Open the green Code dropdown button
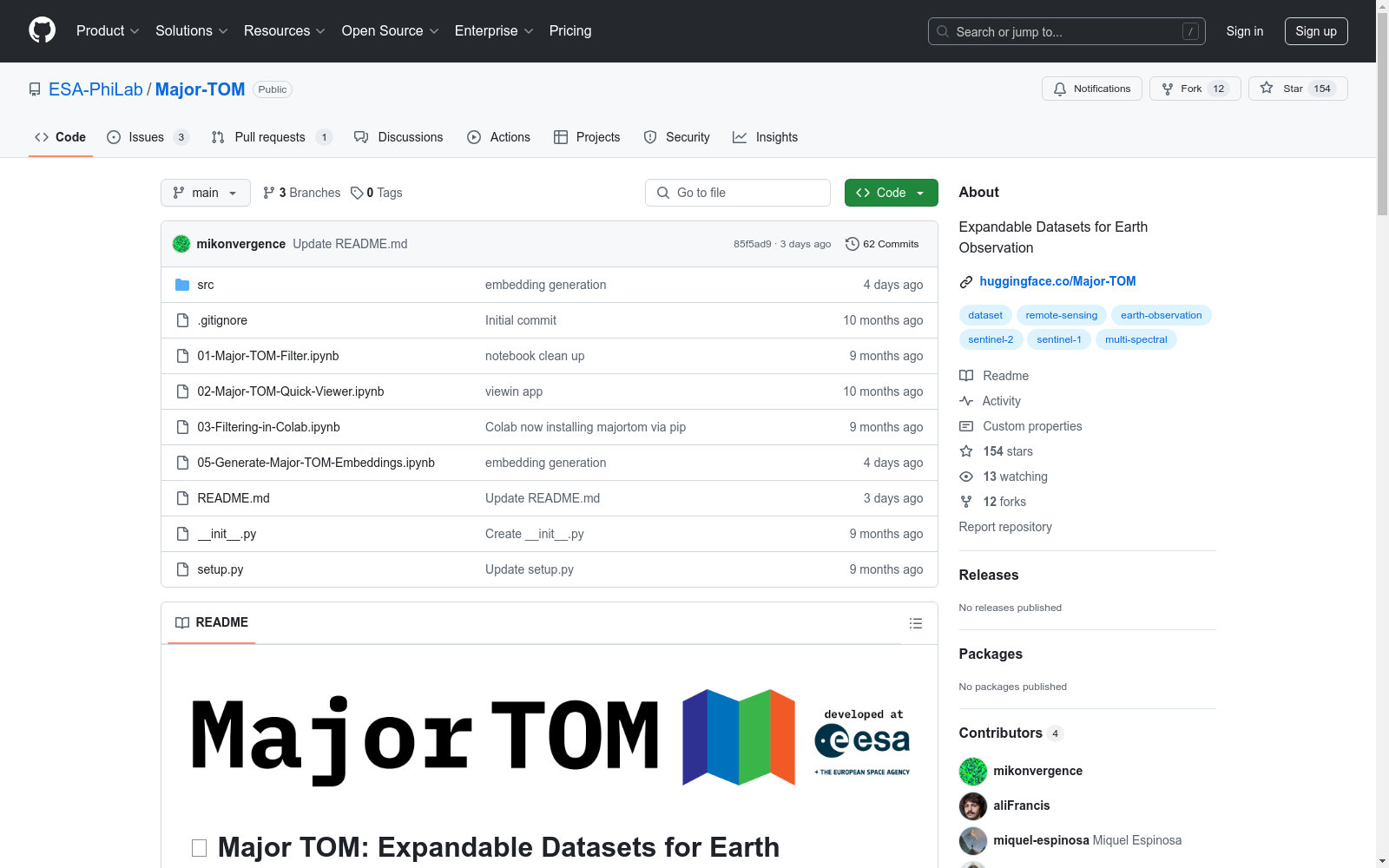Image resolution: width=1389 pixels, height=868 pixels. pyautogui.click(x=891, y=193)
